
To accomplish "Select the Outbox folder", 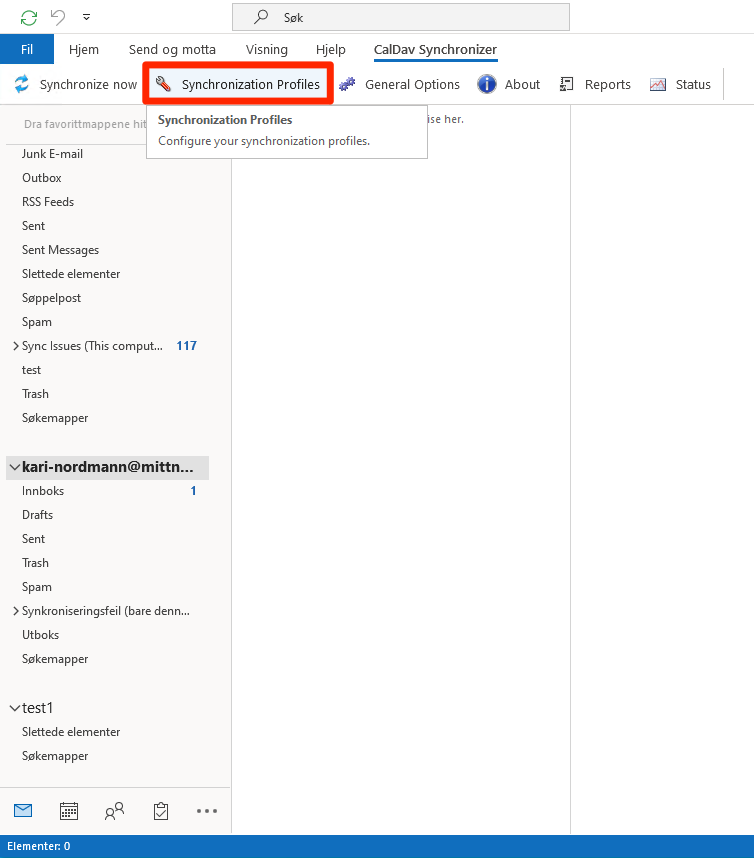I will 42,178.
